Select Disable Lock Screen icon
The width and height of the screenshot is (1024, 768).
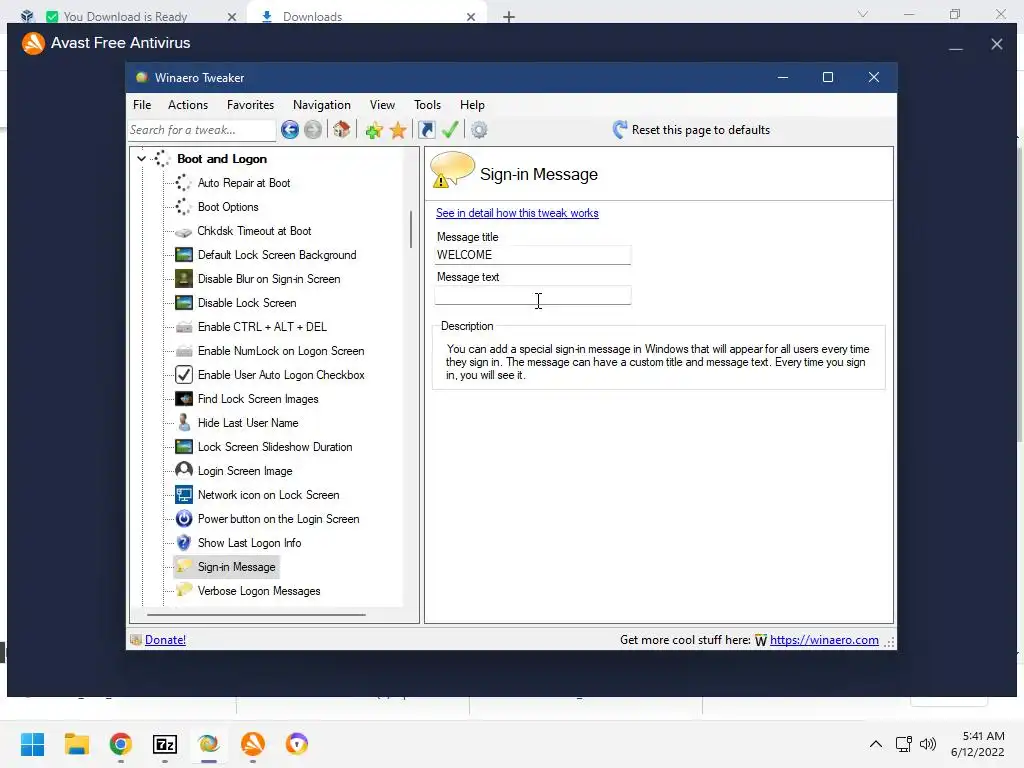pos(184,303)
